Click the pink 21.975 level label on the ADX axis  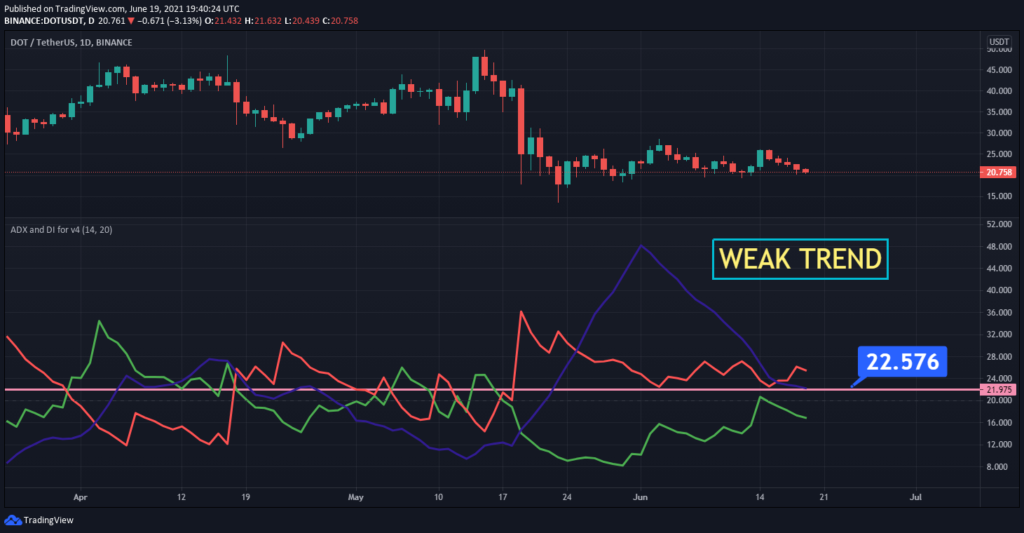pyautogui.click(x=998, y=390)
